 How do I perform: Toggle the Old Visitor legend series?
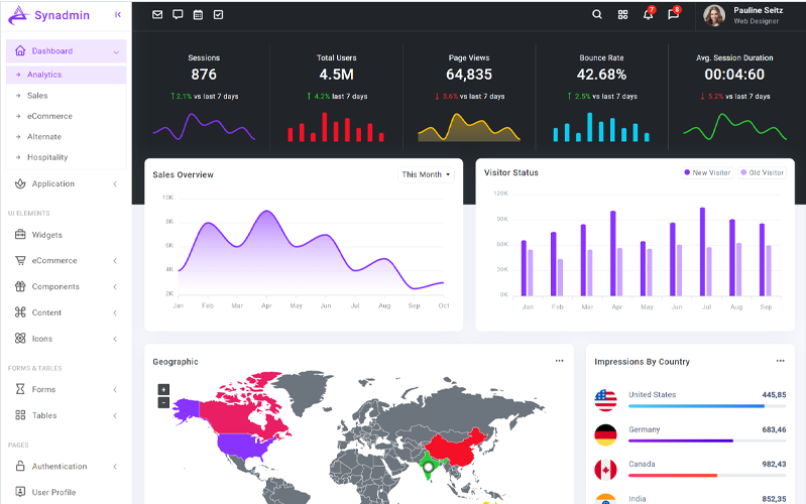[762, 173]
